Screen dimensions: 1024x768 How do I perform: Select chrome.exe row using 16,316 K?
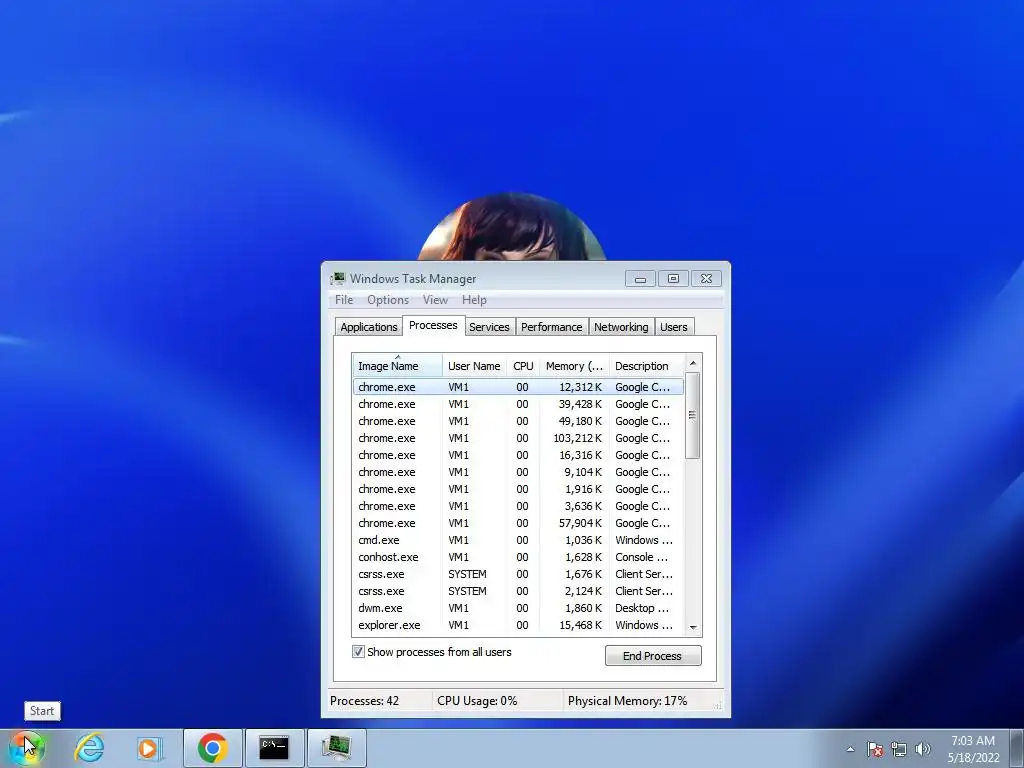pyautogui.click(x=519, y=455)
